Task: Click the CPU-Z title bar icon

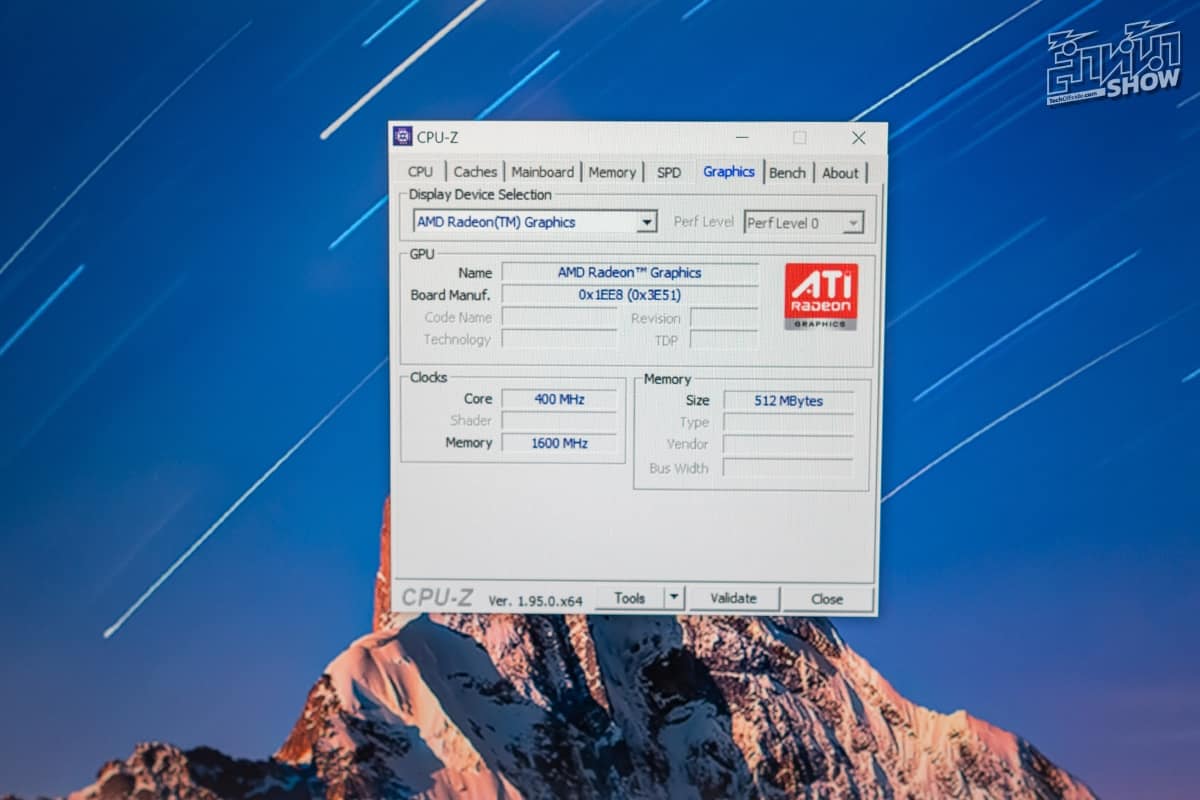Action: point(403,137)
